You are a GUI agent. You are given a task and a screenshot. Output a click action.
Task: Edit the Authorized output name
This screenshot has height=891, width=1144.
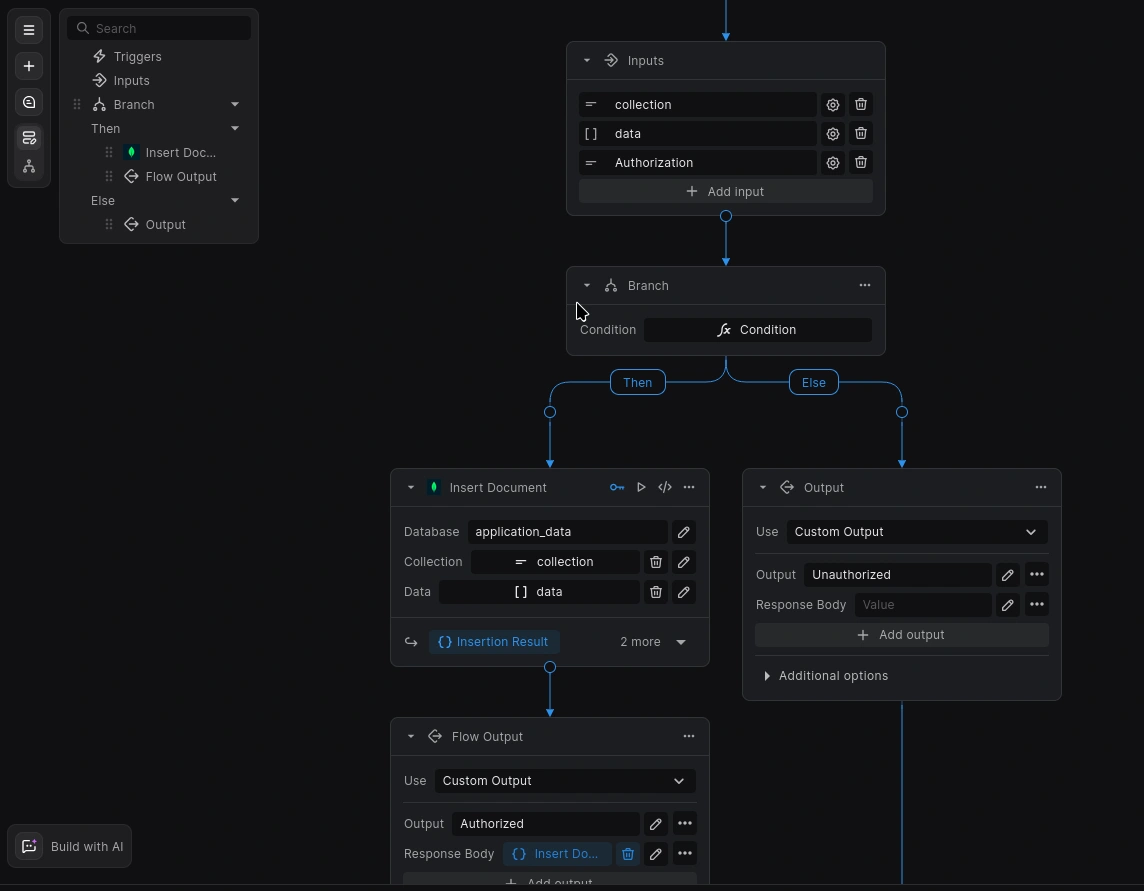point(656,824)
